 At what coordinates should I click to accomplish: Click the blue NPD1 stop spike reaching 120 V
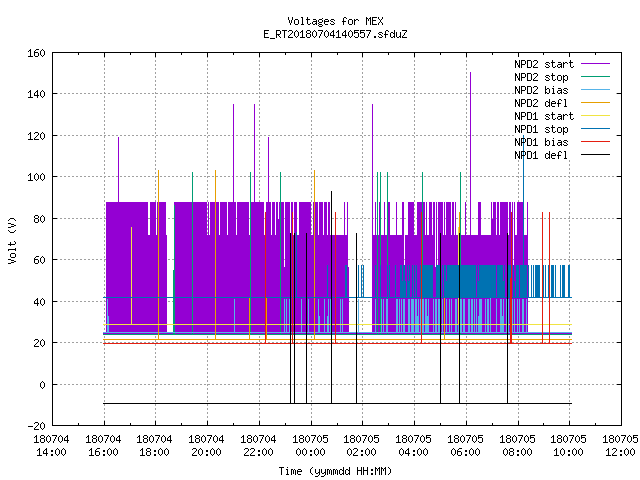click(x=523, y=200)
